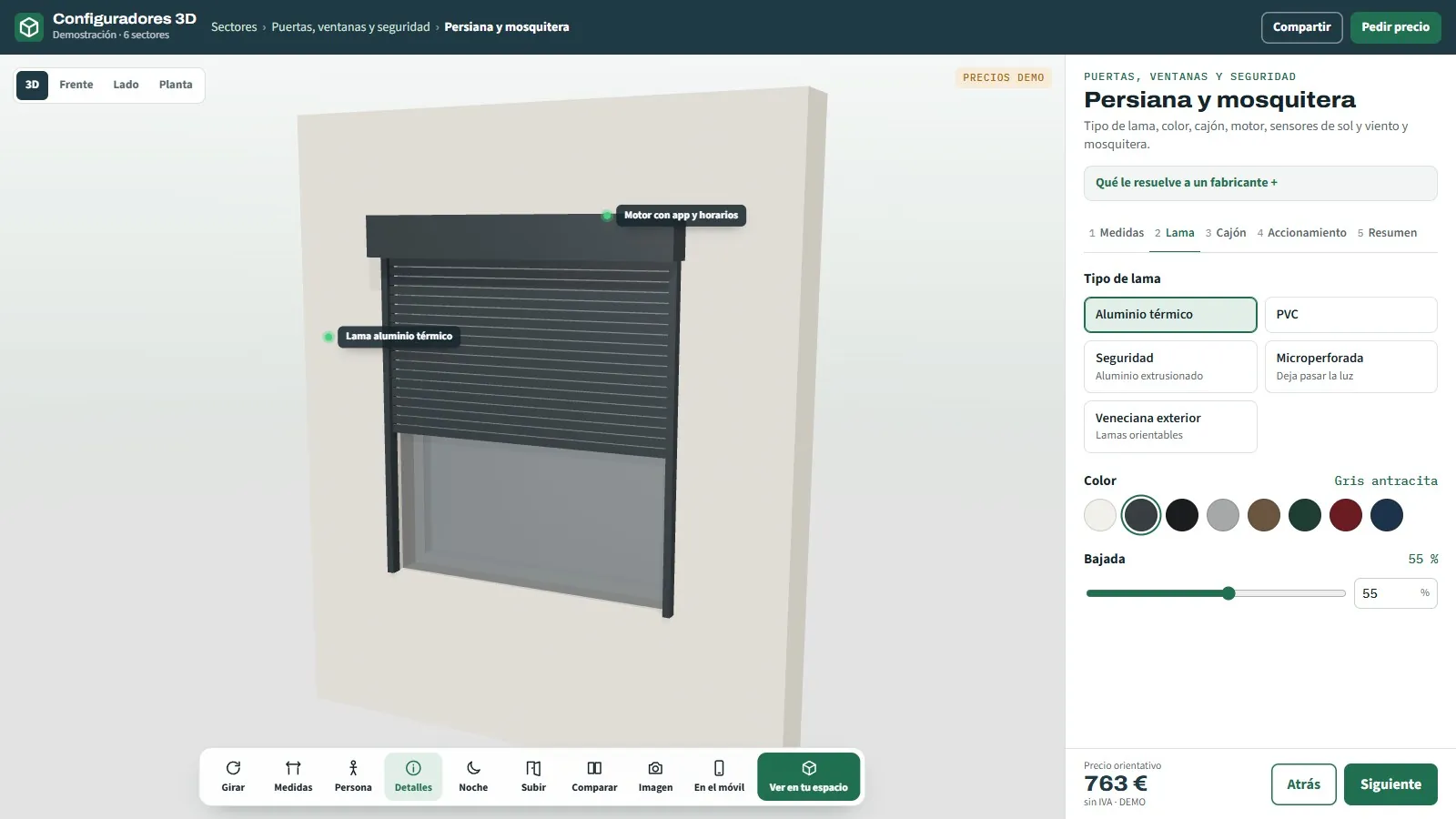This screenshot has width=1456, height=819.
Task: Open the Medidas step tab
Action: (x=1117, y=233)
